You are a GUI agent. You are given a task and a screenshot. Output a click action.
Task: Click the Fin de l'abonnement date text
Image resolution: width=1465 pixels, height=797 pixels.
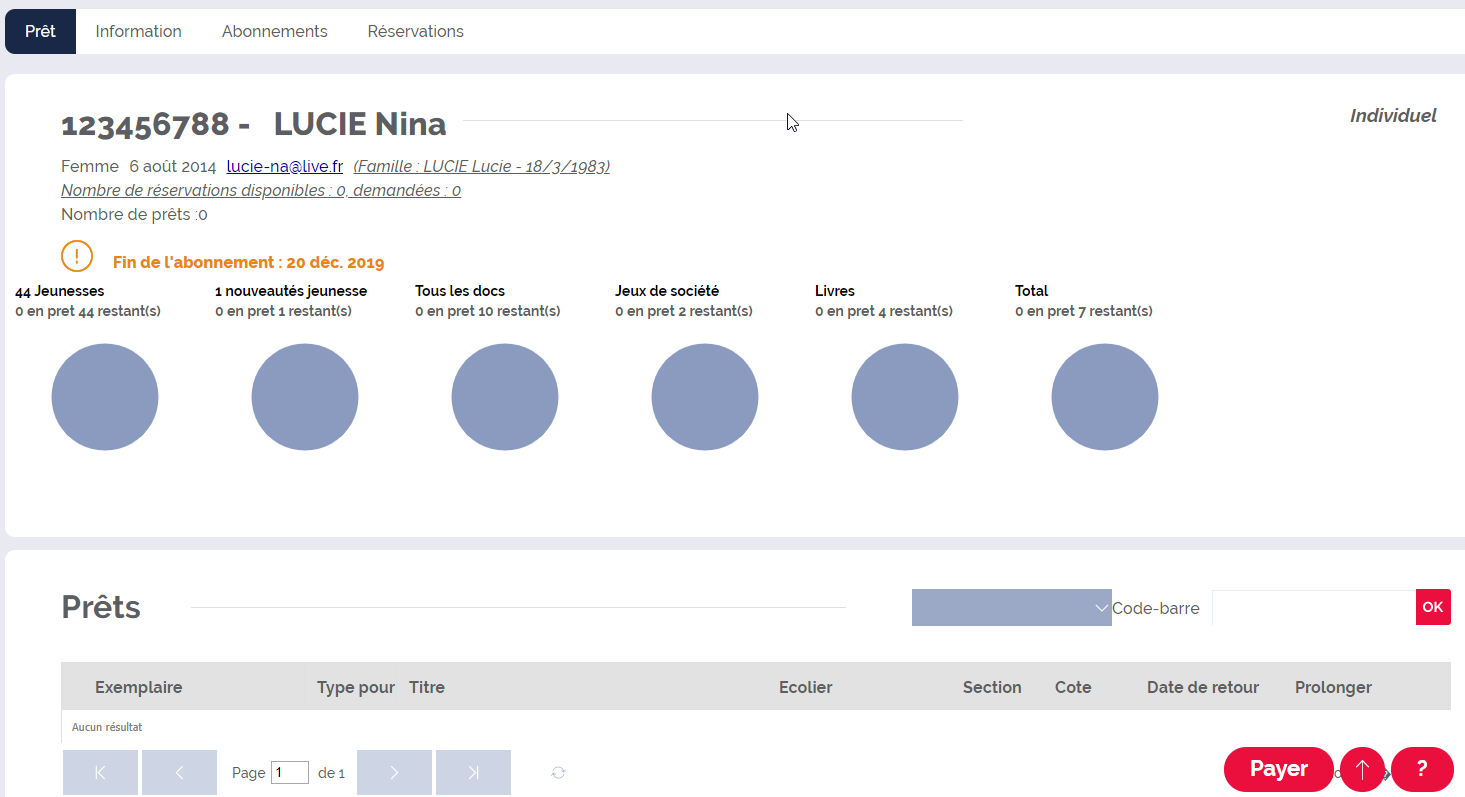[248, 262]
